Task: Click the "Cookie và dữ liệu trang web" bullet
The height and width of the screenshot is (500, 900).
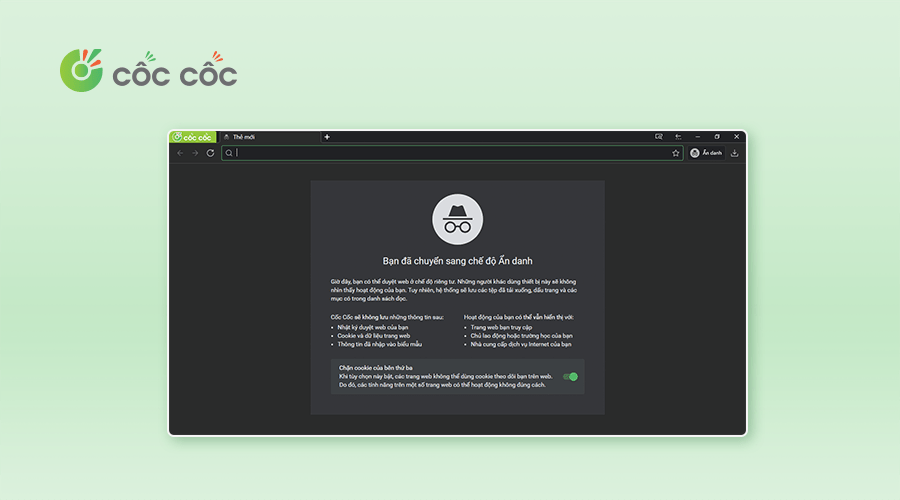Action: point(374,336)
